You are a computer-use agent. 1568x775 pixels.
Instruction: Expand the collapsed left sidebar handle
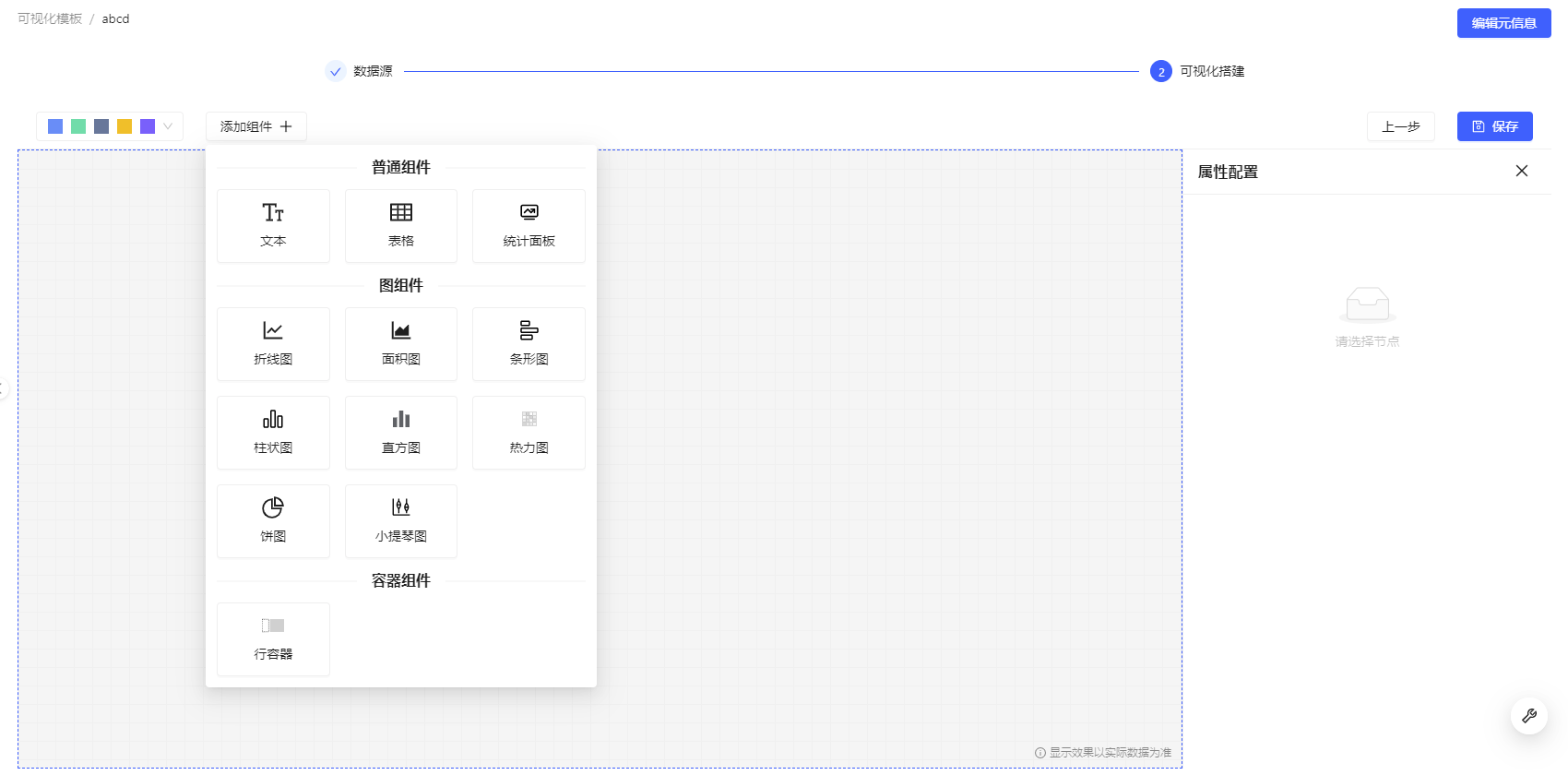[4, 388]
